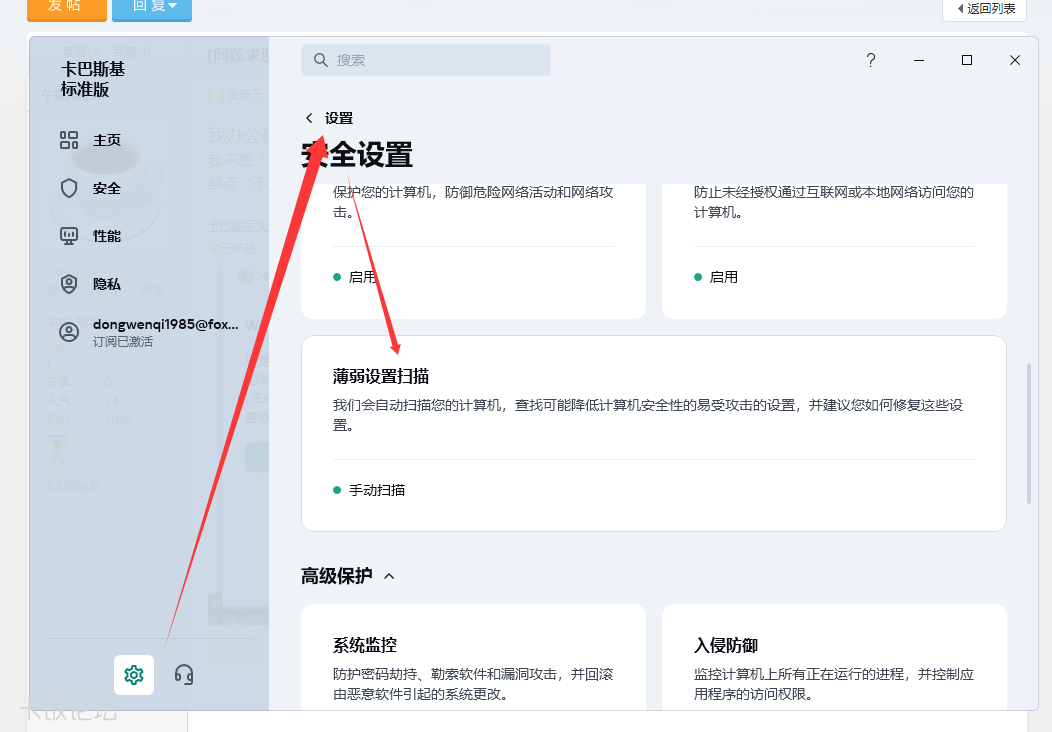The width and height of the screenshot is (1052, 732).
Task: Open the settings gear icon
Action: 134,674
